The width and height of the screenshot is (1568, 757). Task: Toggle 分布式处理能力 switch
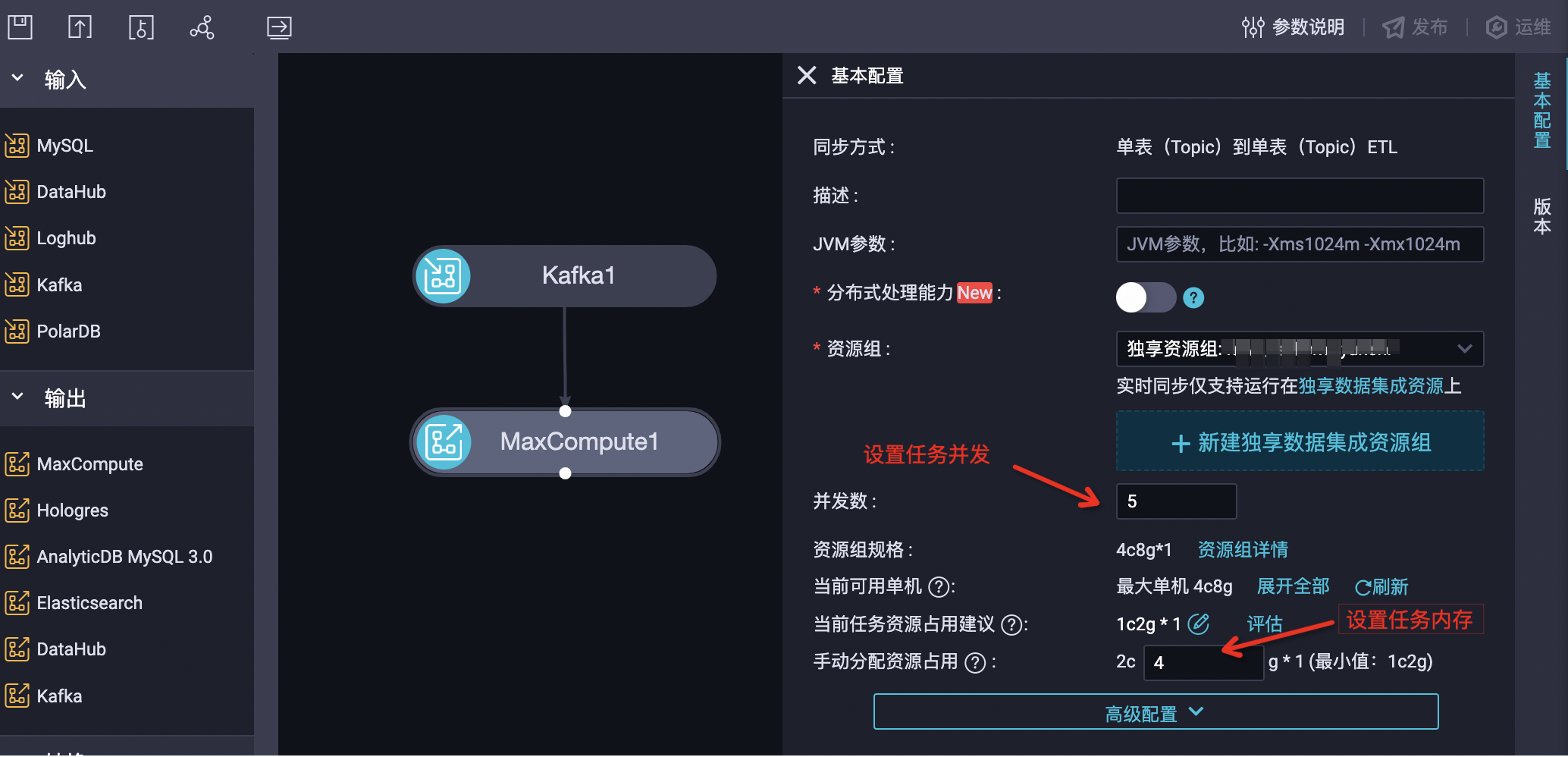pyautogui.click(x=1146, y=297)
